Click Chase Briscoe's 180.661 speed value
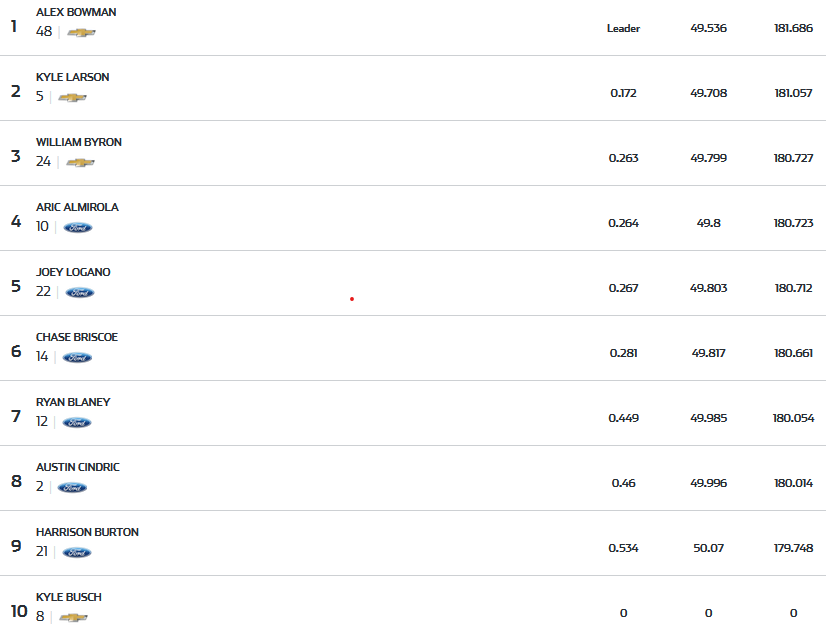This screenshot has height=632, width=826. [x=793, y=353]
